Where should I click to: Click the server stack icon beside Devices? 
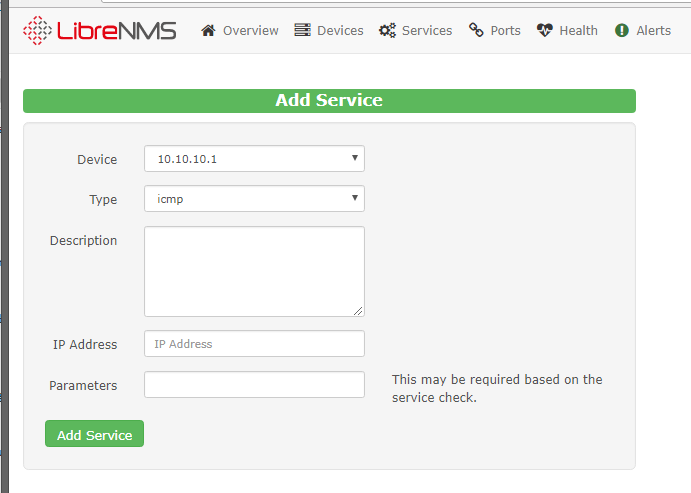click(302, 30)
